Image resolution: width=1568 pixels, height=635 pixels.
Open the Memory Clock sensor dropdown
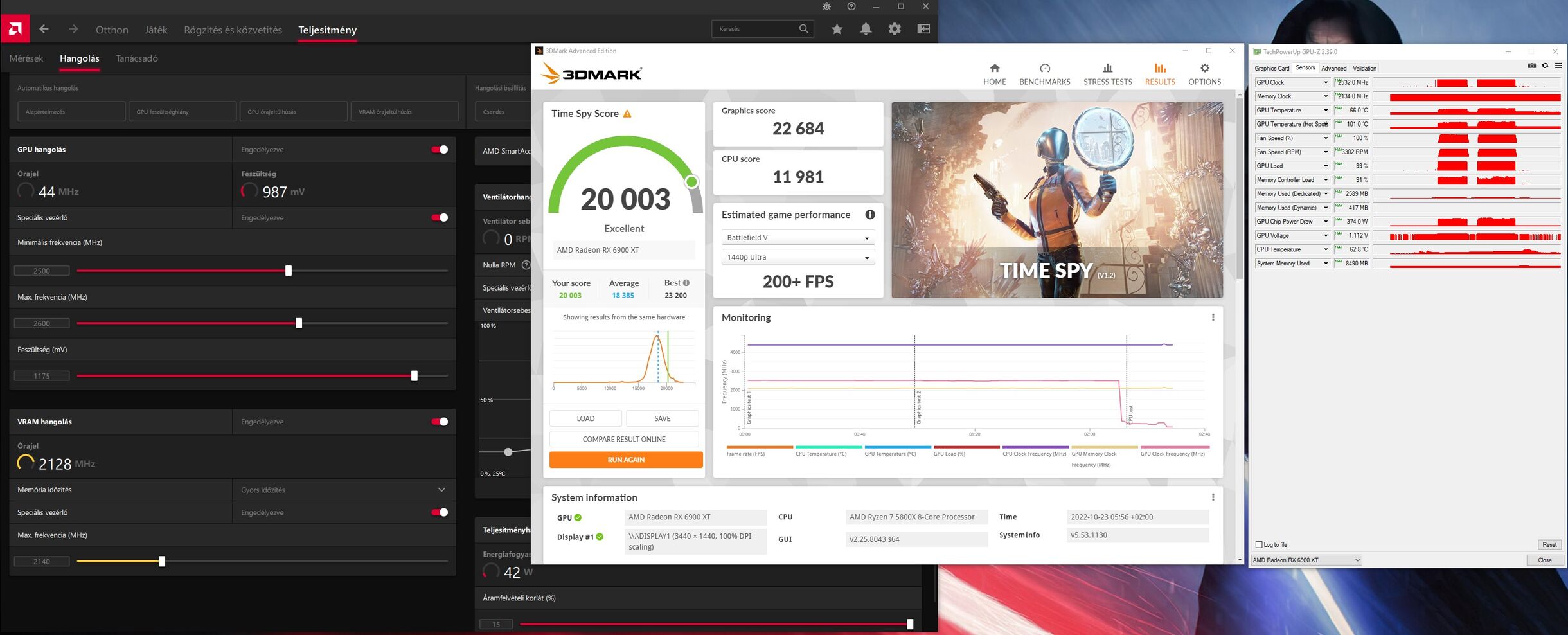point(1325,96)
